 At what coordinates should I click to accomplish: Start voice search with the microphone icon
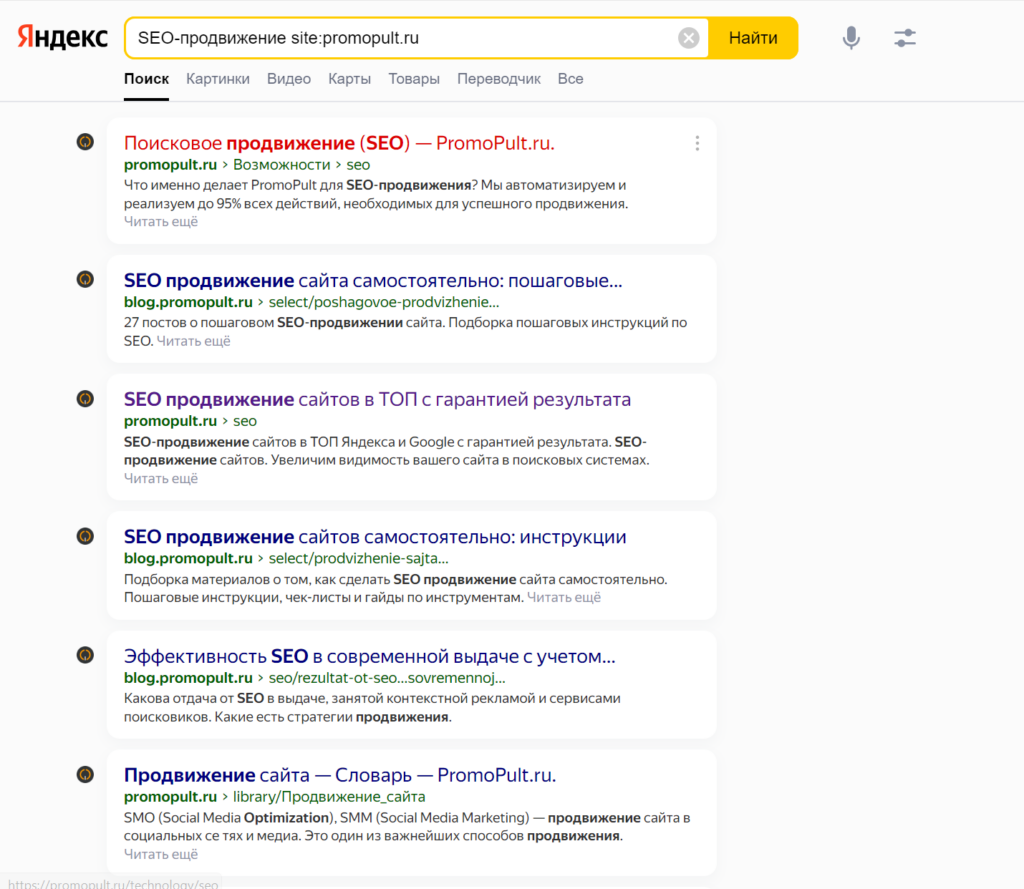tap(851, 38)
